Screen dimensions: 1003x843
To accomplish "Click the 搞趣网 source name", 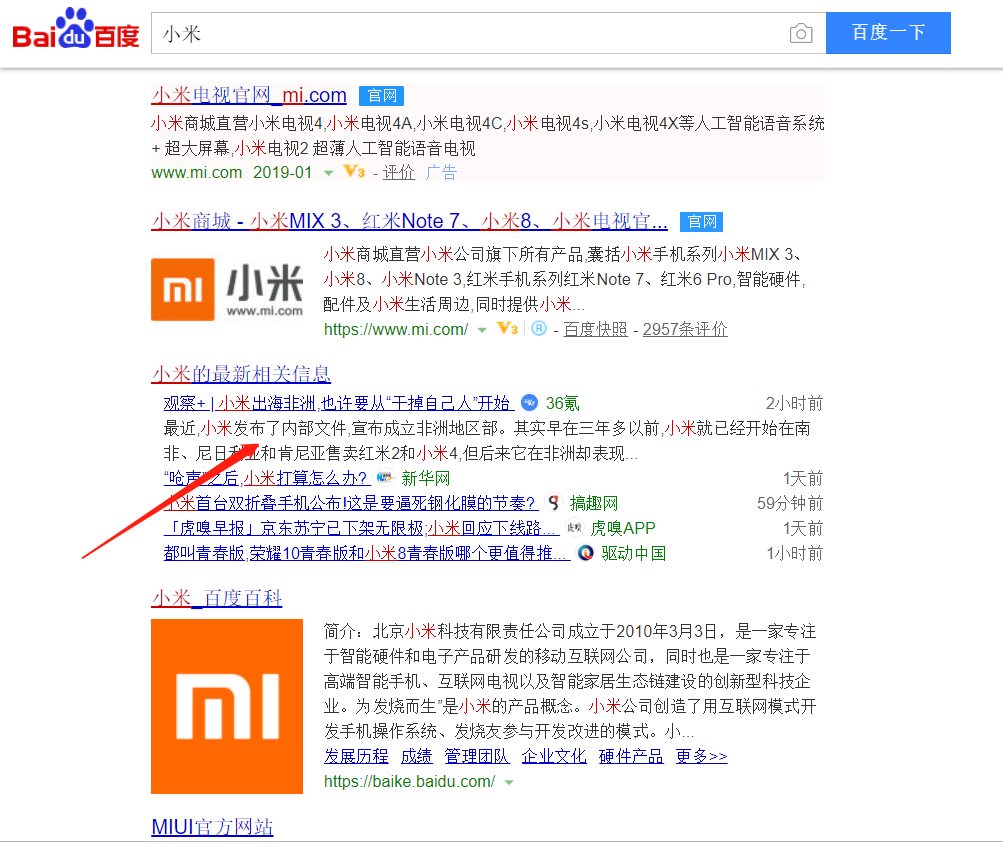I will tap(594, 503).
